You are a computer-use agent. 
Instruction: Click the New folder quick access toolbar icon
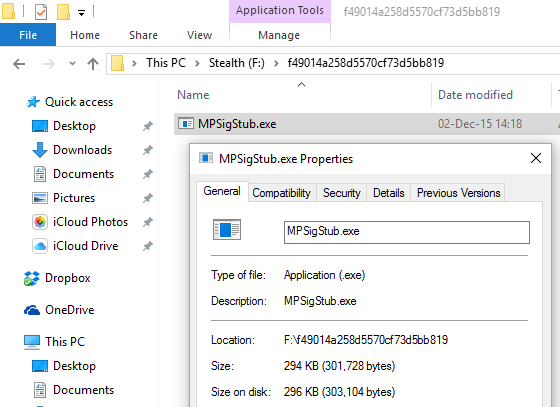coord(63,12)
